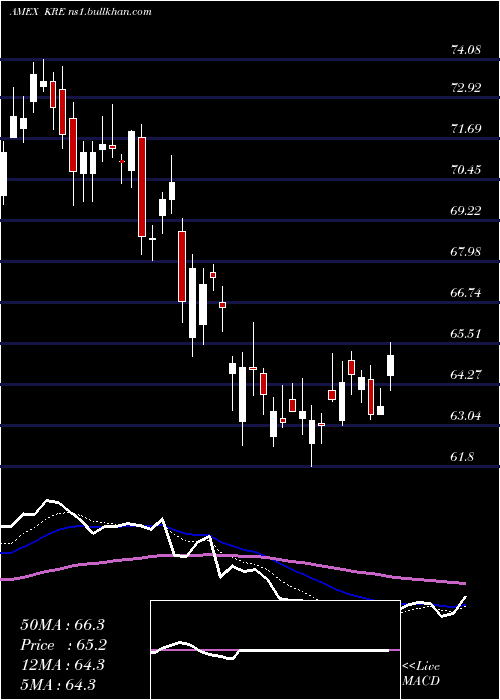Click the 70.45 price axis label

466,170
